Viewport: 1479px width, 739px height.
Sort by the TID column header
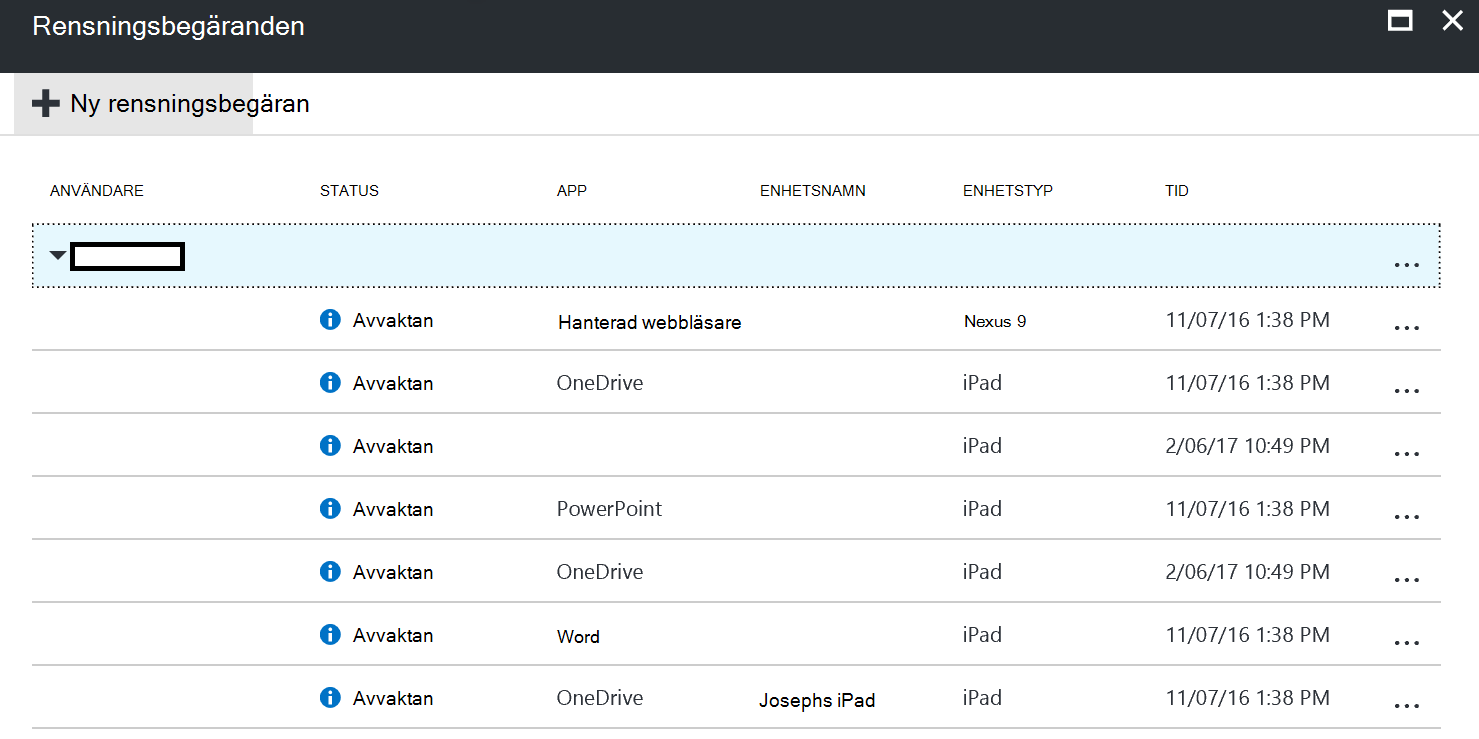pyautogui.click(x=1177, y=191)
